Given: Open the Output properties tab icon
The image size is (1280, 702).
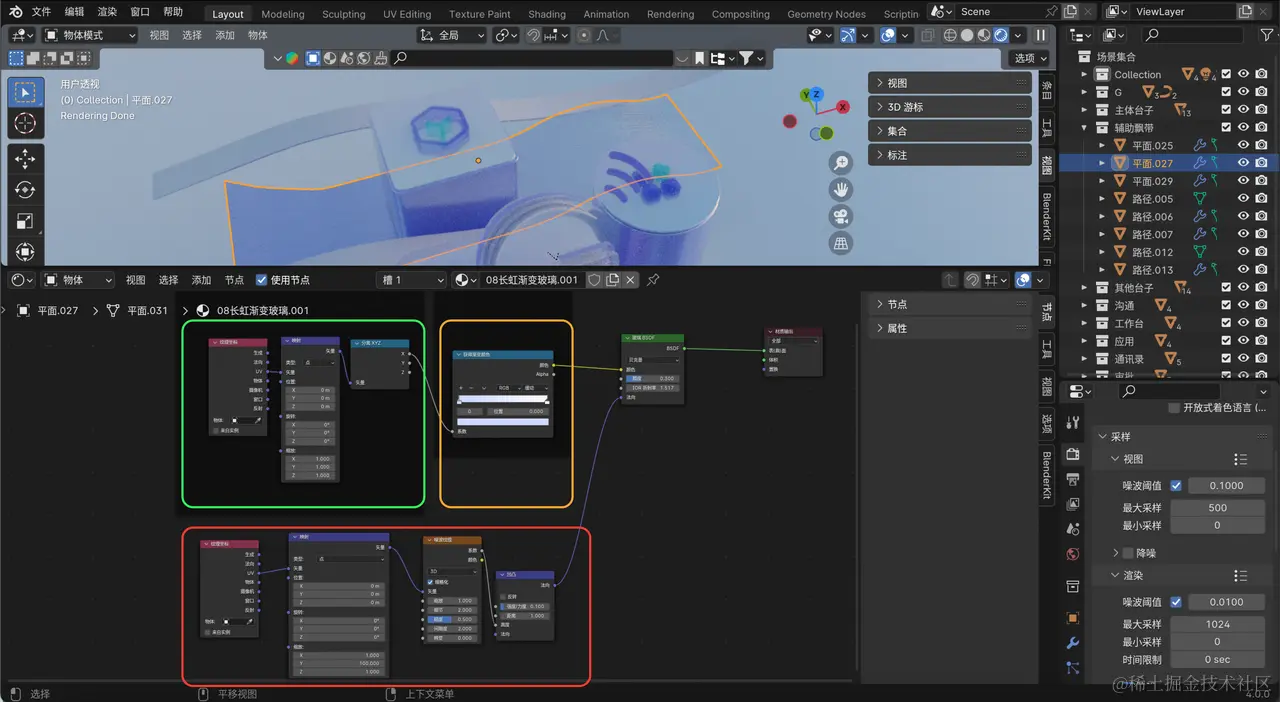Looking at the screenshot, I should pyautogui.click(x=1073, y=480).
